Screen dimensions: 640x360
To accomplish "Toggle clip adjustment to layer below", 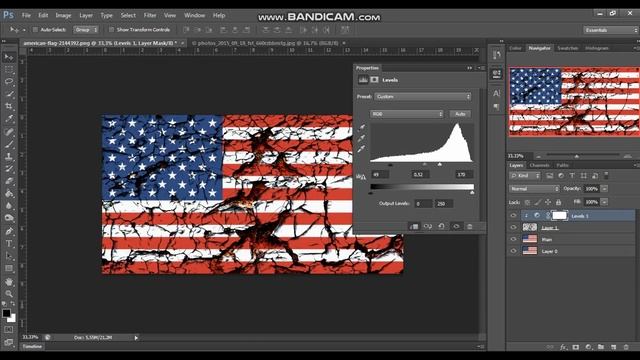I will point(414,227).
